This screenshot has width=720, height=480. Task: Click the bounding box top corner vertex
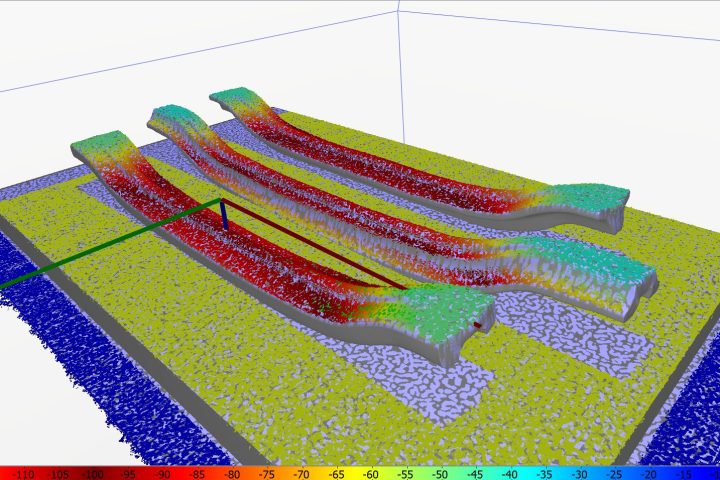tap(398, 12)
